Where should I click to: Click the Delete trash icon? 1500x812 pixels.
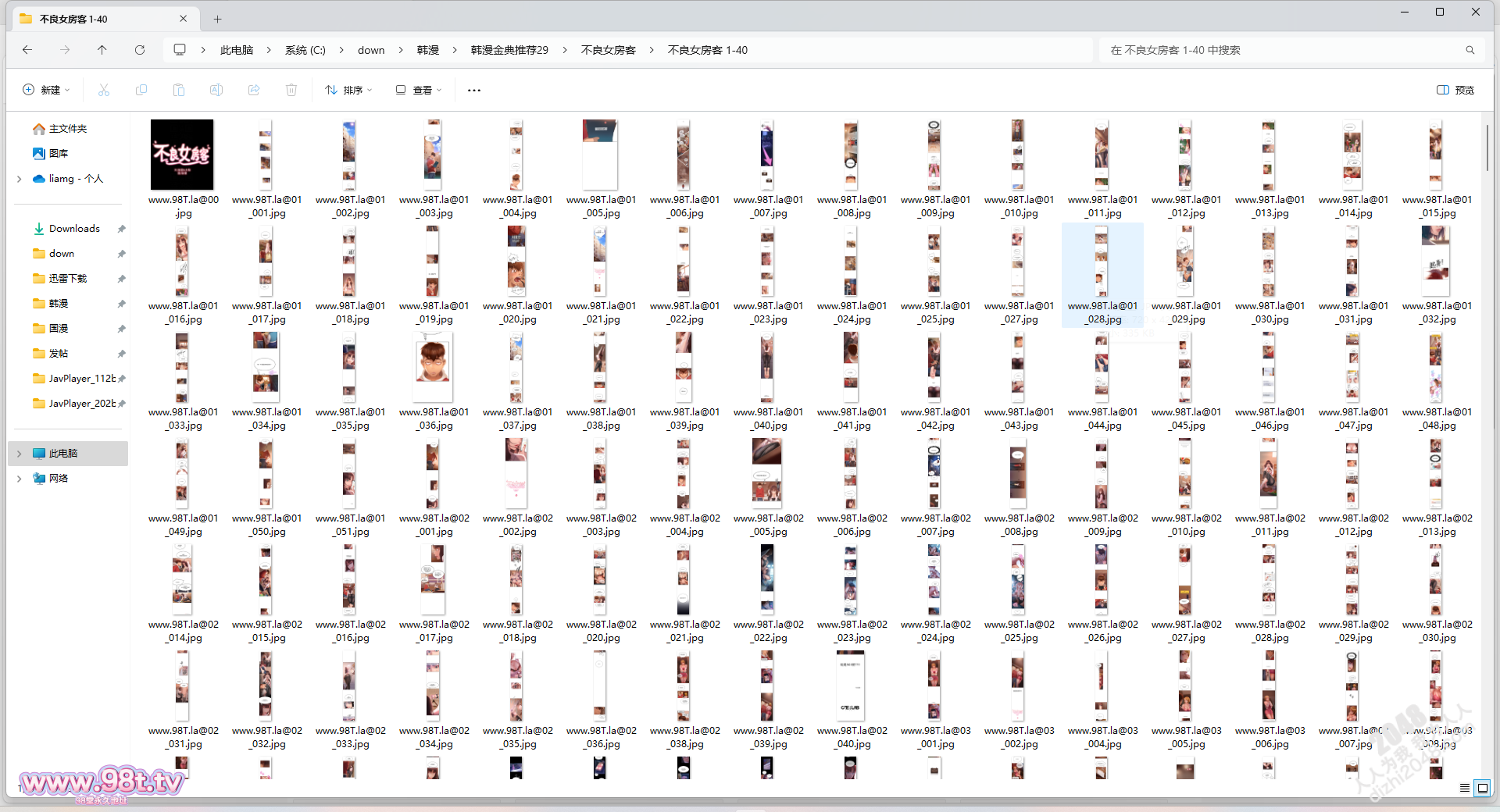[291, 90]
